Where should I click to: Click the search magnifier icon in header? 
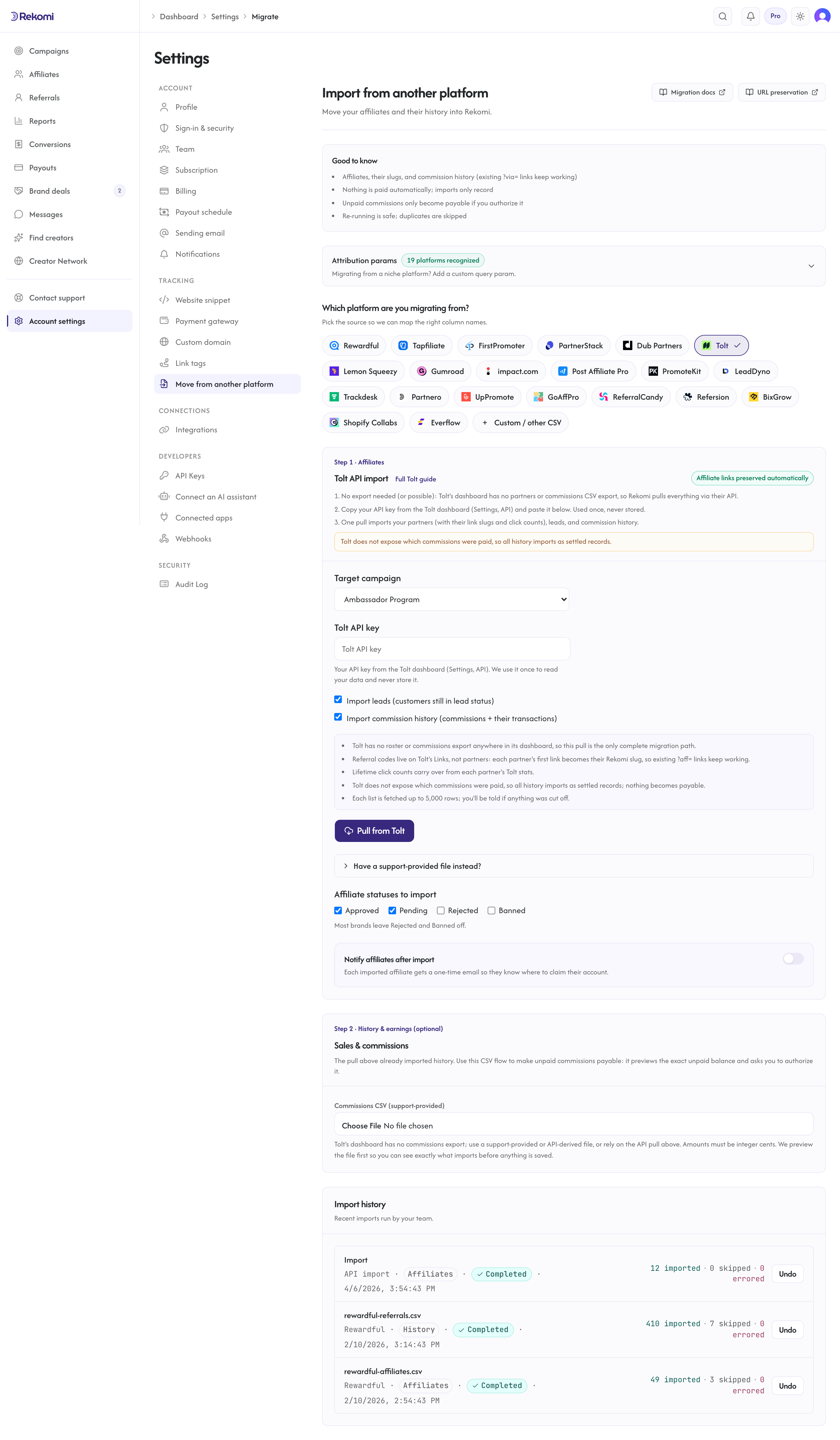722,17
